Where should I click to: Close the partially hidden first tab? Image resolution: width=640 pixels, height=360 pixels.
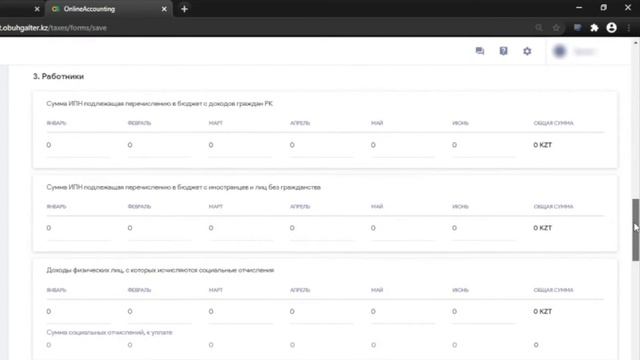click(37, 9)
